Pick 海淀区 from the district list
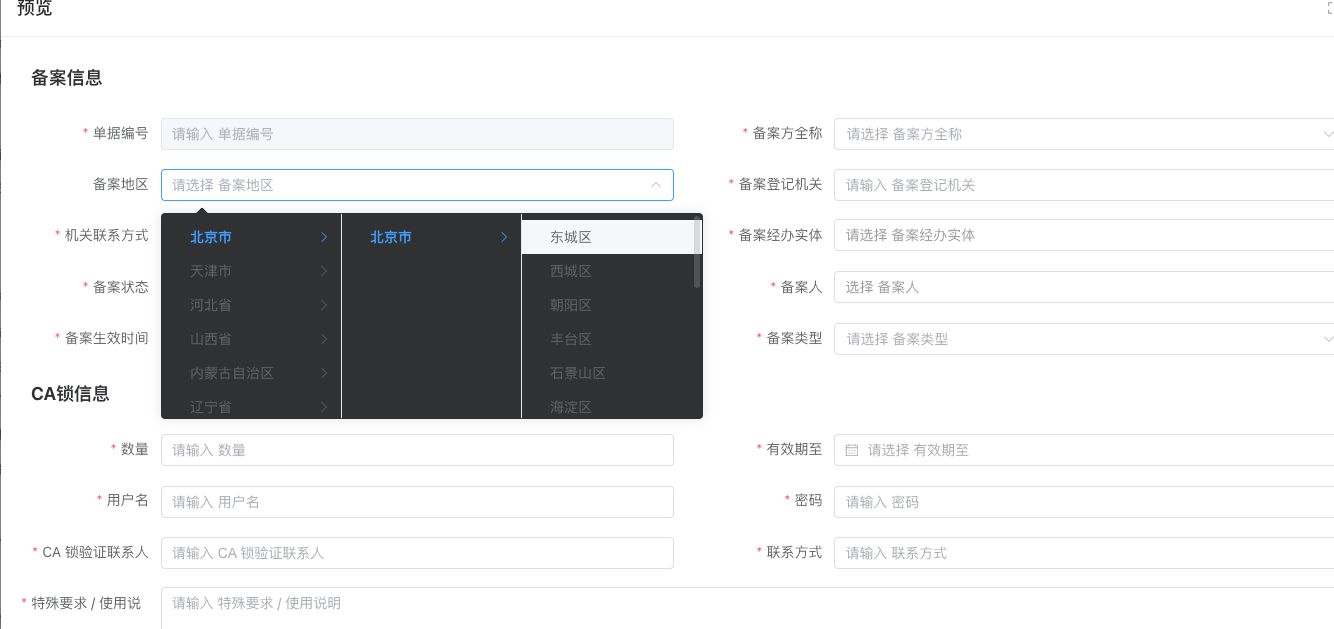The height and width of the screenshot is (629, 1334). click(x=571, y=407)
